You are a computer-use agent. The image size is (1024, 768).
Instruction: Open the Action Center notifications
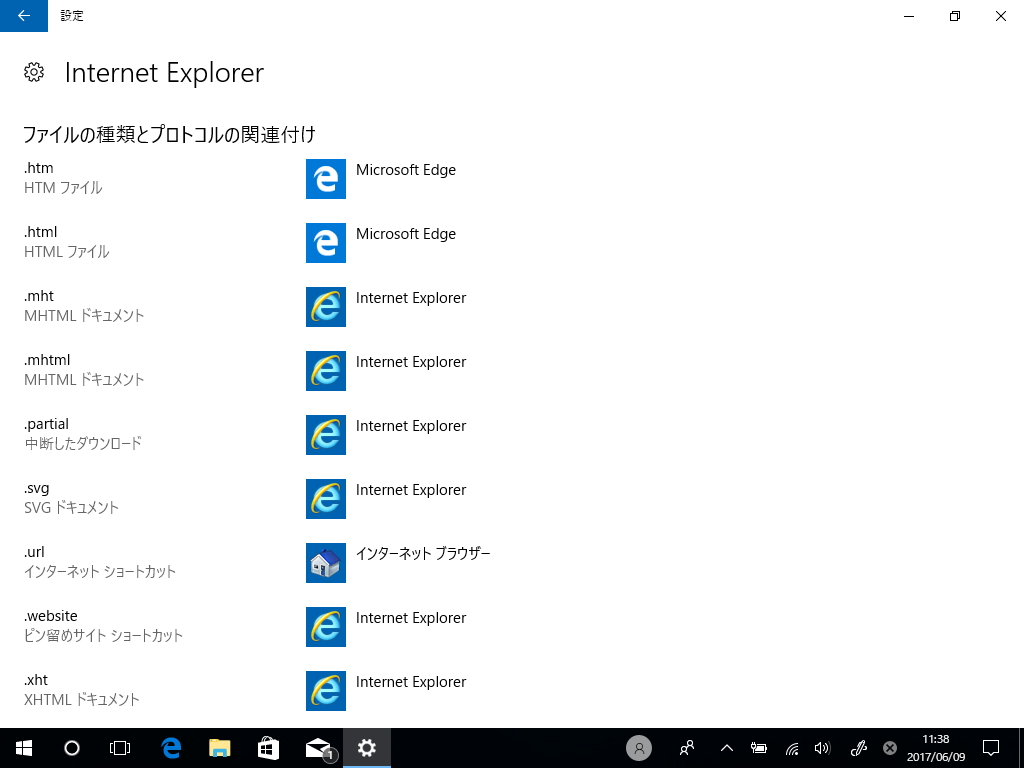[x=991, y=748]
